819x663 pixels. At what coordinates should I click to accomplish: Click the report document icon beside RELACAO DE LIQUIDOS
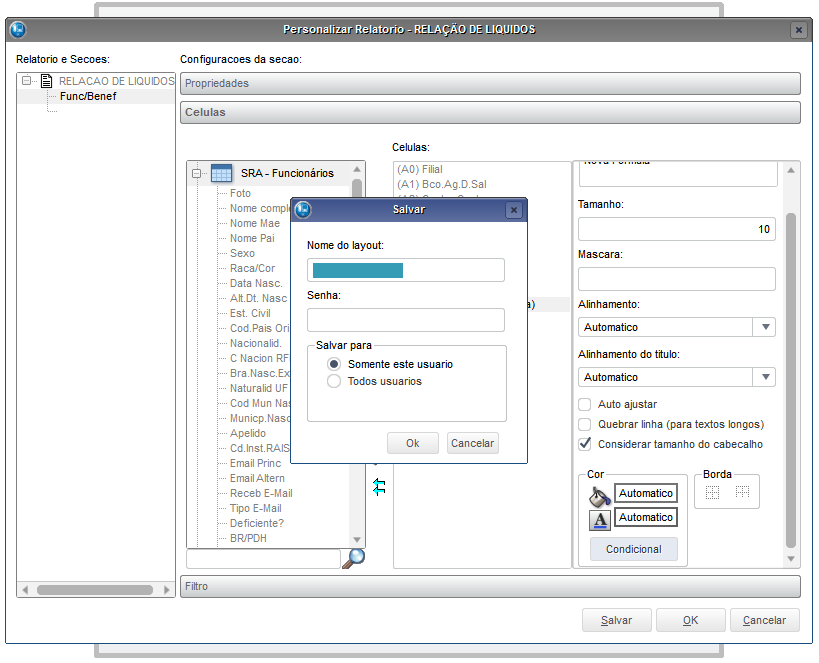[x=46, y=81]
